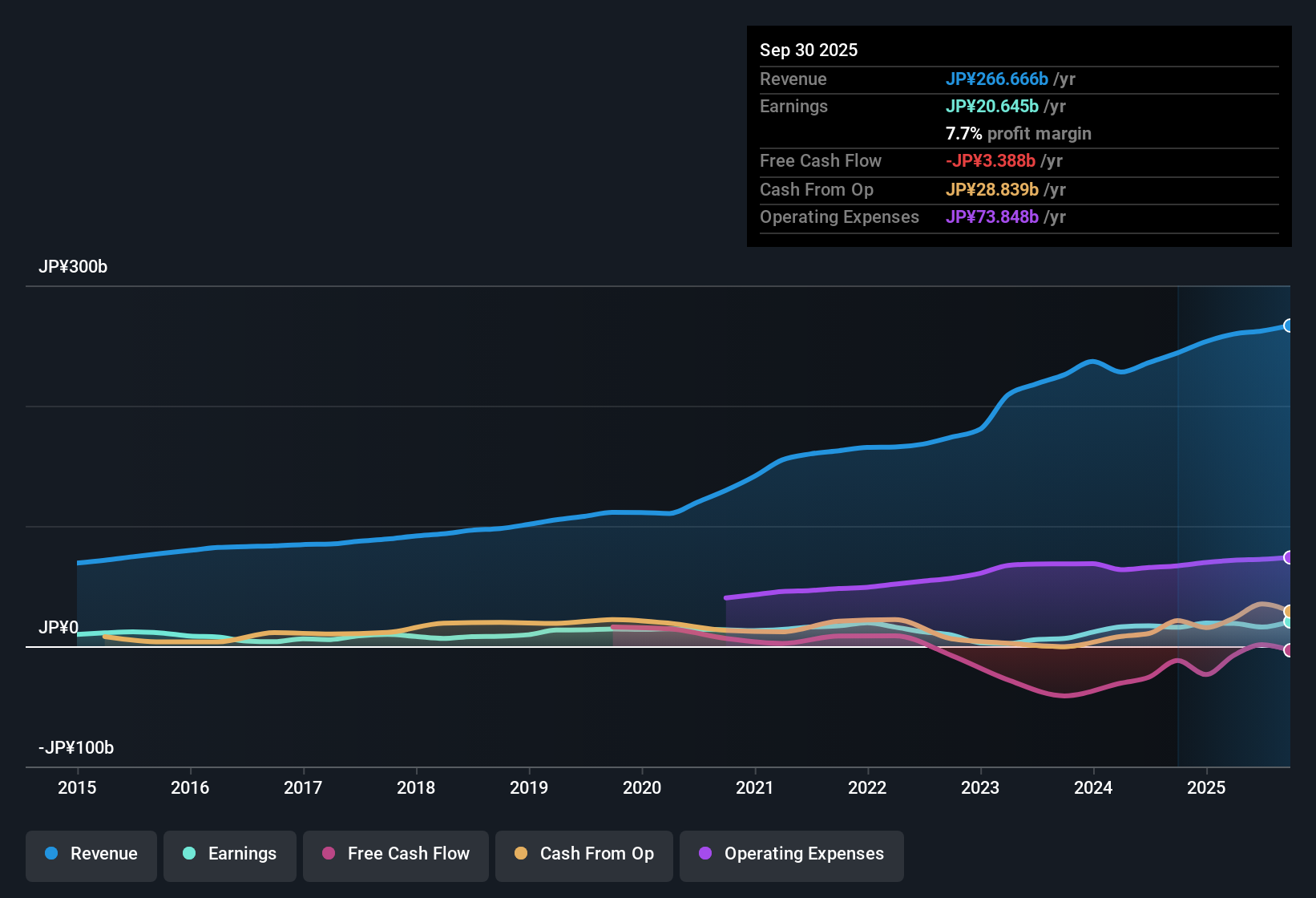Click the teal Earnings legend dot icon
Viewport: 1316px width, 898px height.
coord(189,854)
